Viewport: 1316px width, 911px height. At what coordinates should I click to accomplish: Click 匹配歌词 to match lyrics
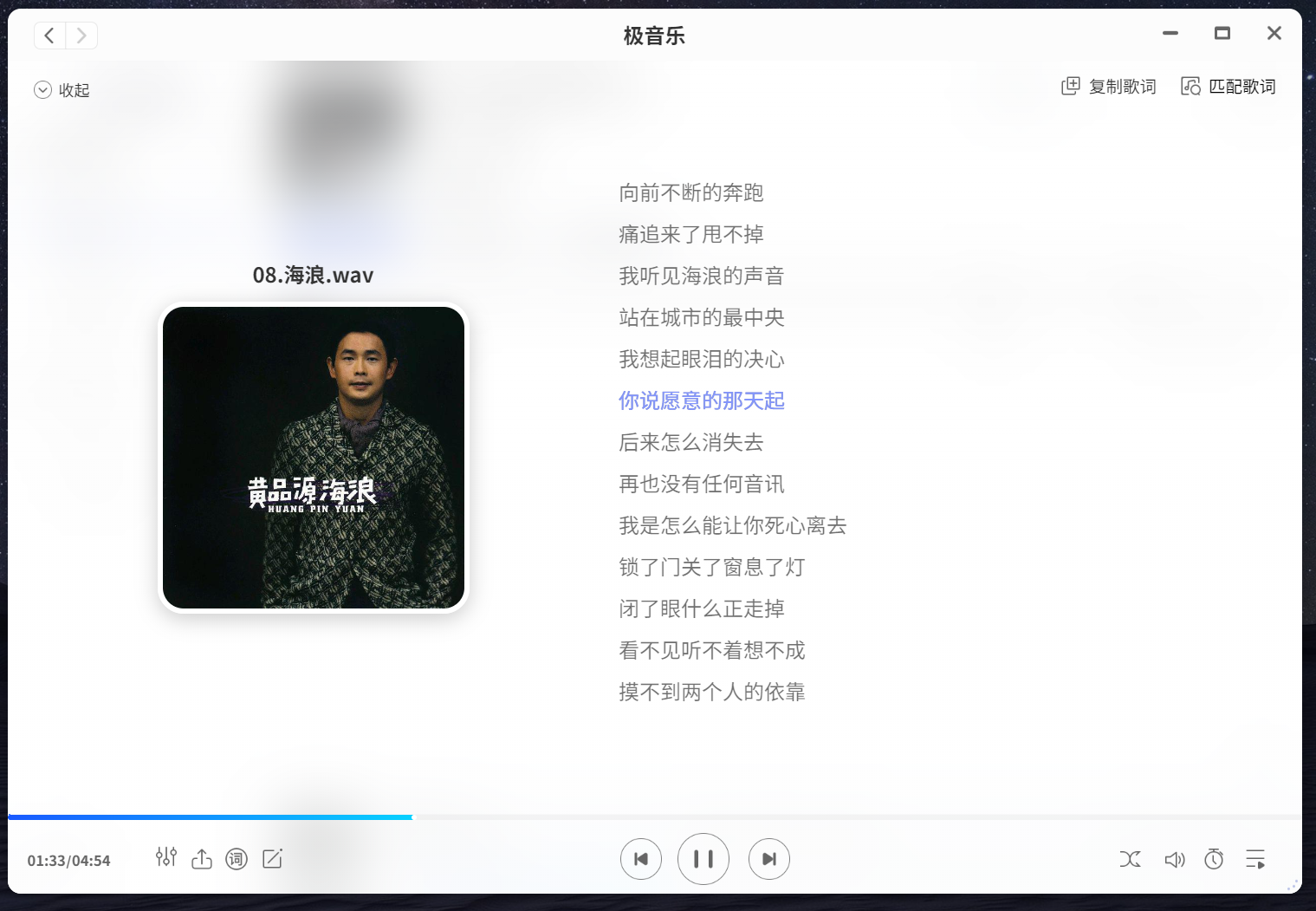pyautogui.click(x=1228, y=87)
